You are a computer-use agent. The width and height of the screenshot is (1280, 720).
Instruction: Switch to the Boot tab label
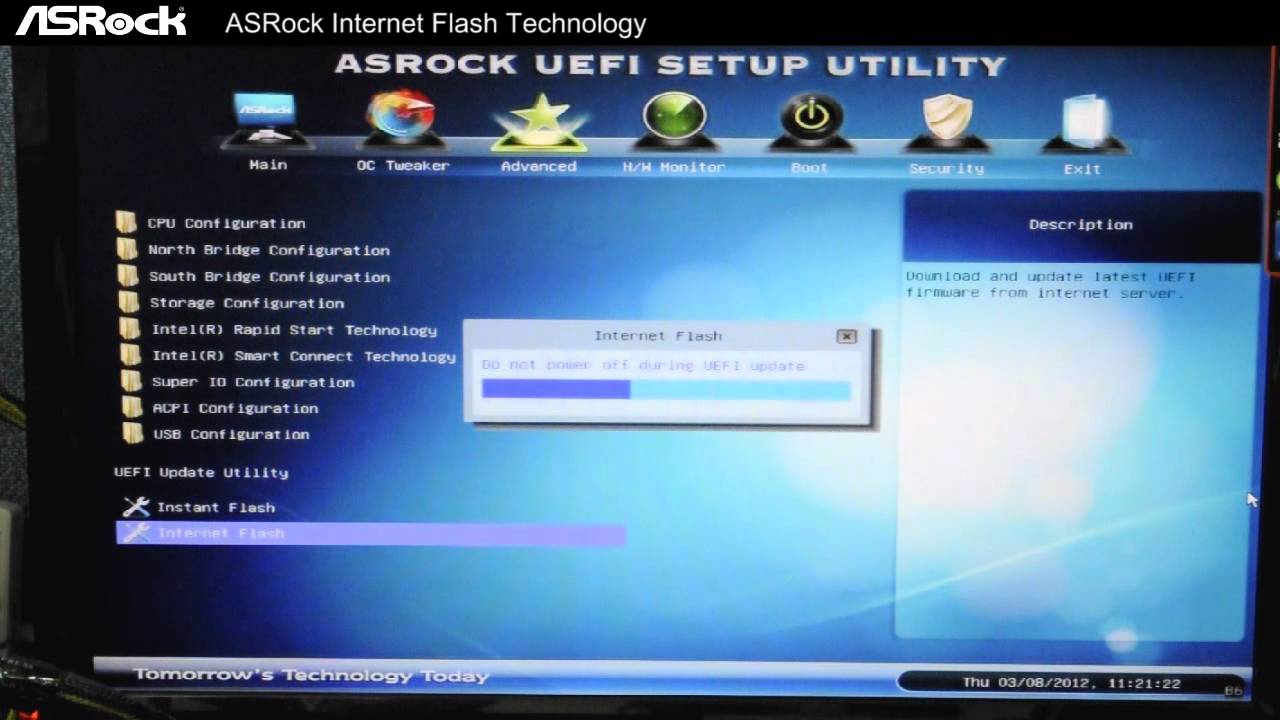809,168
